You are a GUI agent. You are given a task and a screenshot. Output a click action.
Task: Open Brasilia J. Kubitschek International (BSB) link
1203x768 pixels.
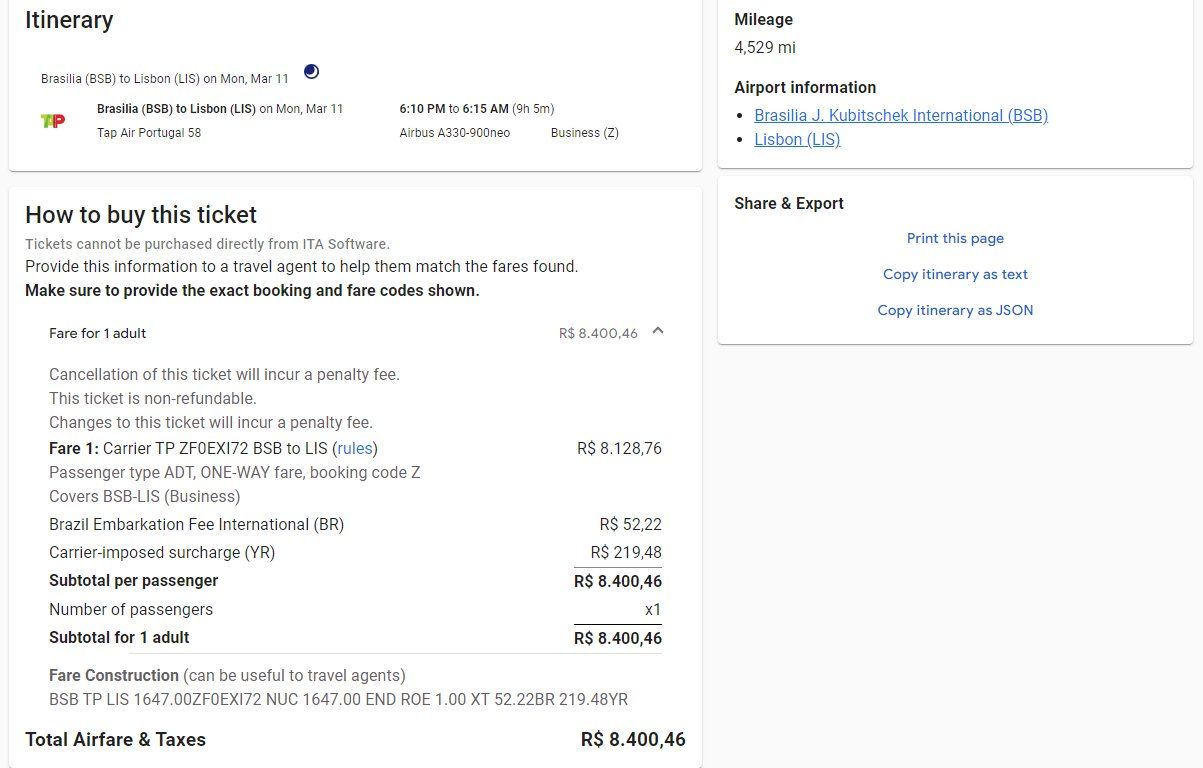[901, 116]
